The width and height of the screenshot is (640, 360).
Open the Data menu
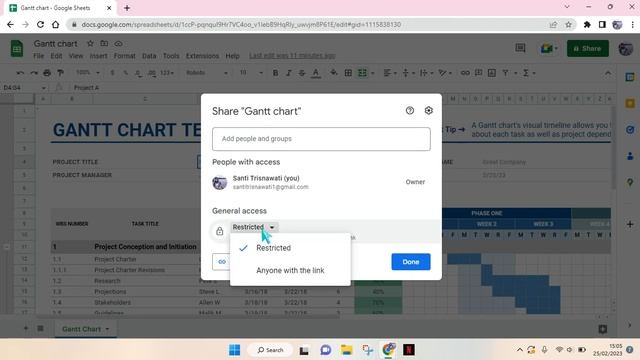click(149, 56)
